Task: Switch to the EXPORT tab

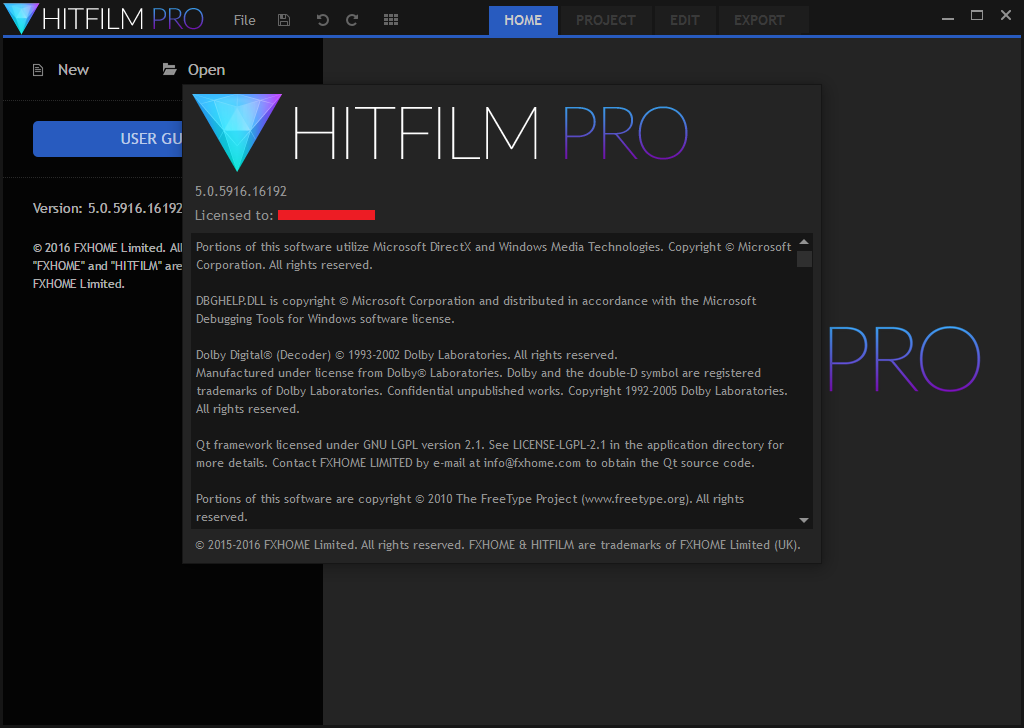Action: point(759,20)
